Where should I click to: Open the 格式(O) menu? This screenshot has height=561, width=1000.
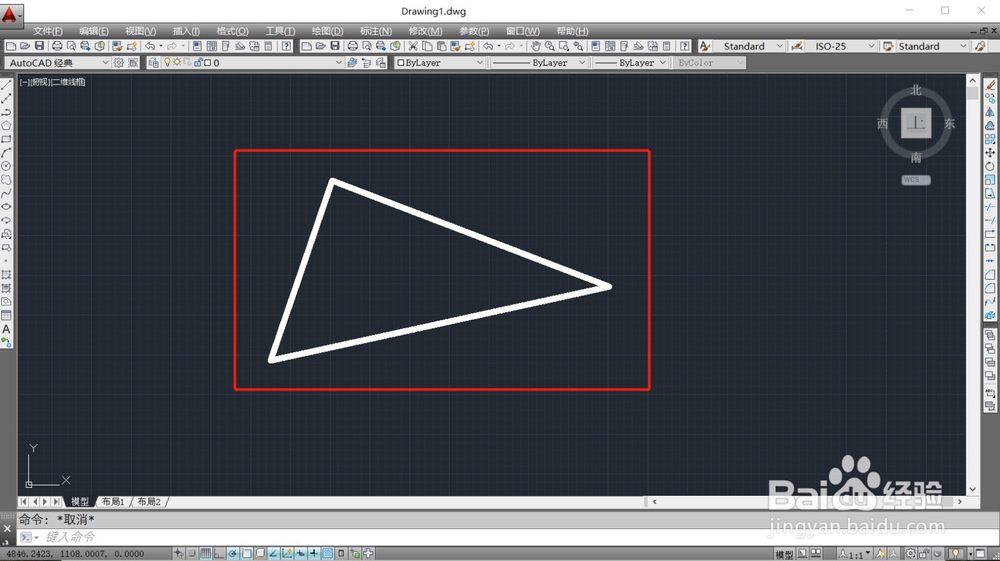232,31
